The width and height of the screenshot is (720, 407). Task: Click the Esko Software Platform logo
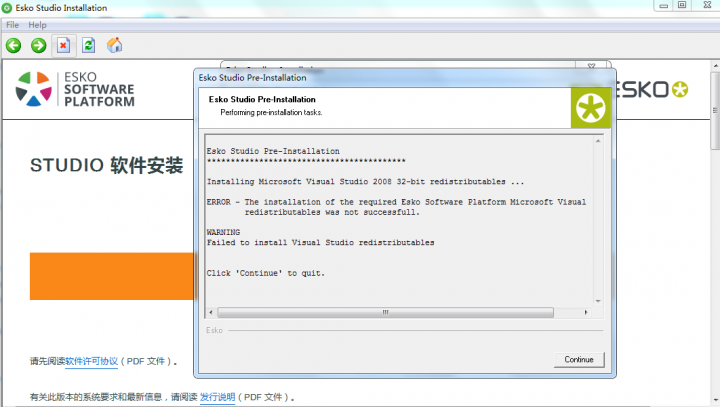(75, 88)
